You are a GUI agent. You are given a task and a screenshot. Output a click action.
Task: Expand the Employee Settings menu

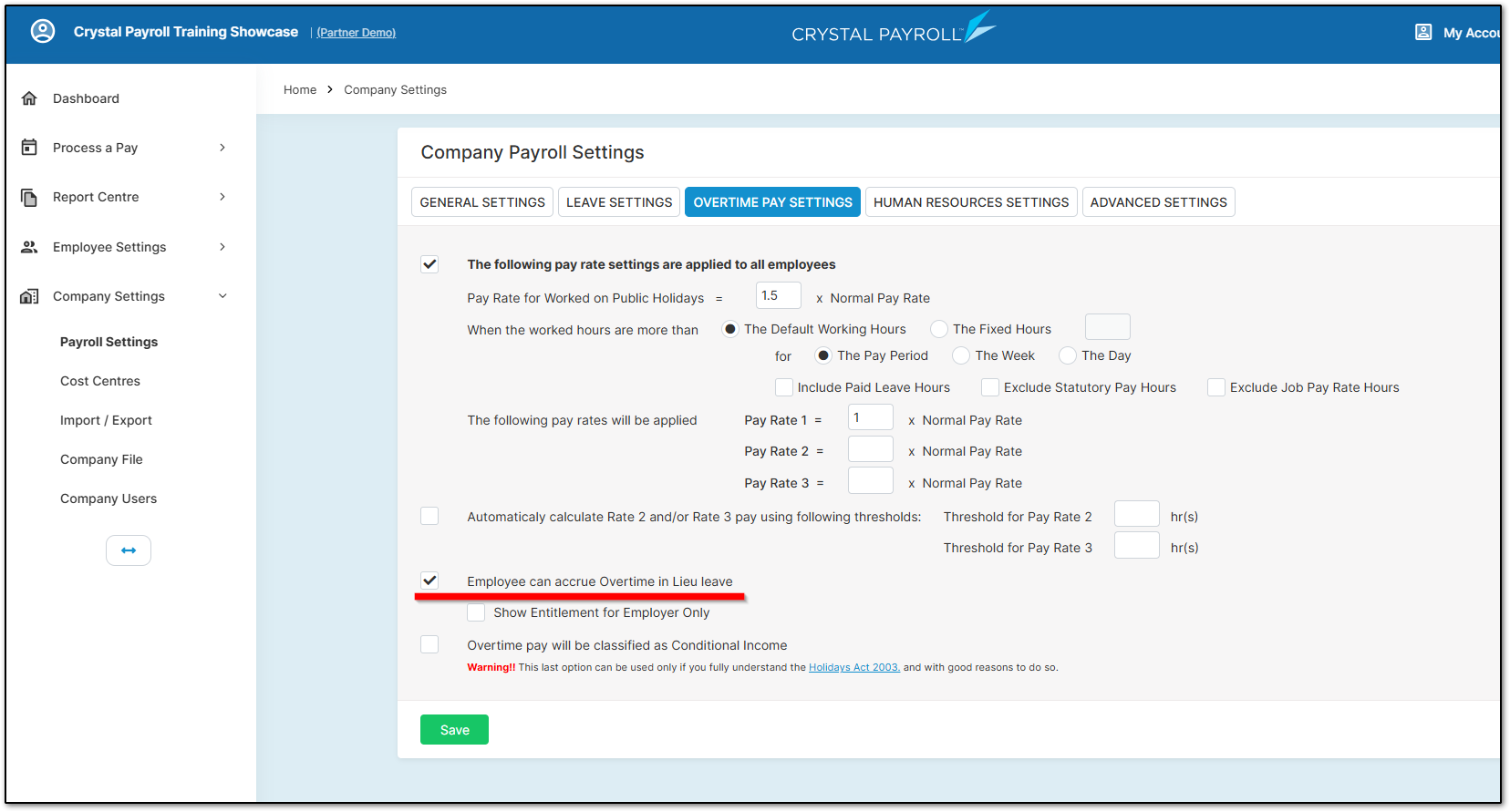(x=222, y=247)
